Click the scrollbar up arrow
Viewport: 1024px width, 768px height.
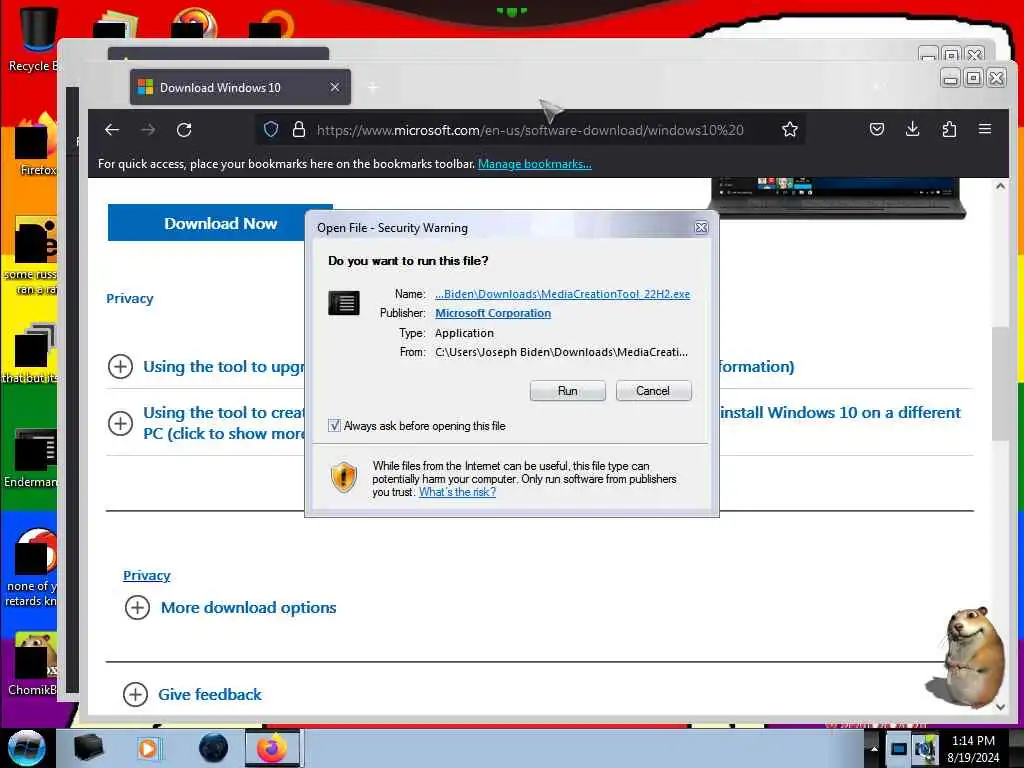pos(1000,186)
